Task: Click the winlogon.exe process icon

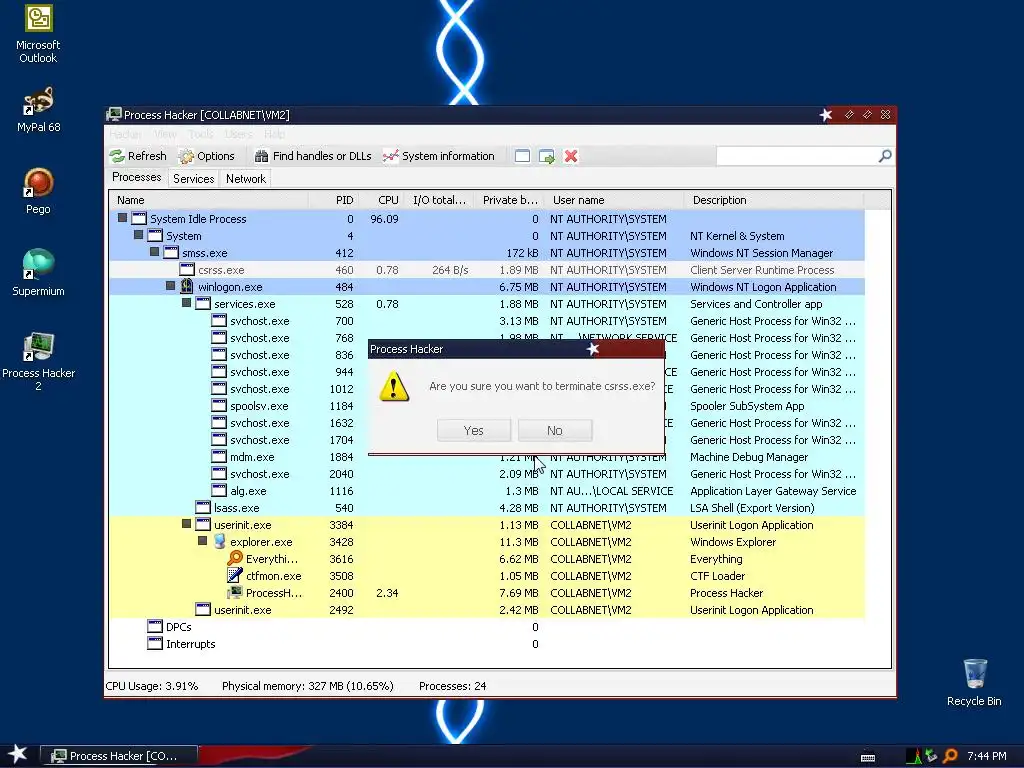Action: point(187,287)
